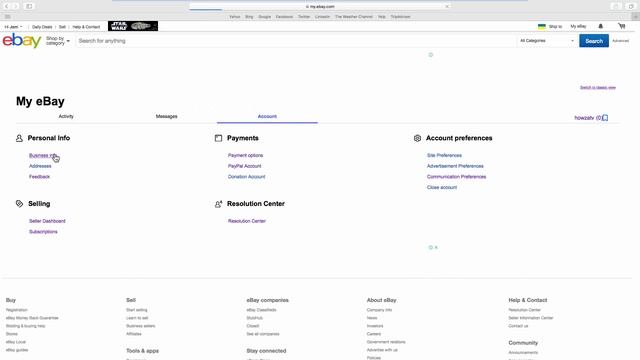This screenshot has height=360, width=640.
Task: Open Payment options
Action: pos(245,156)
